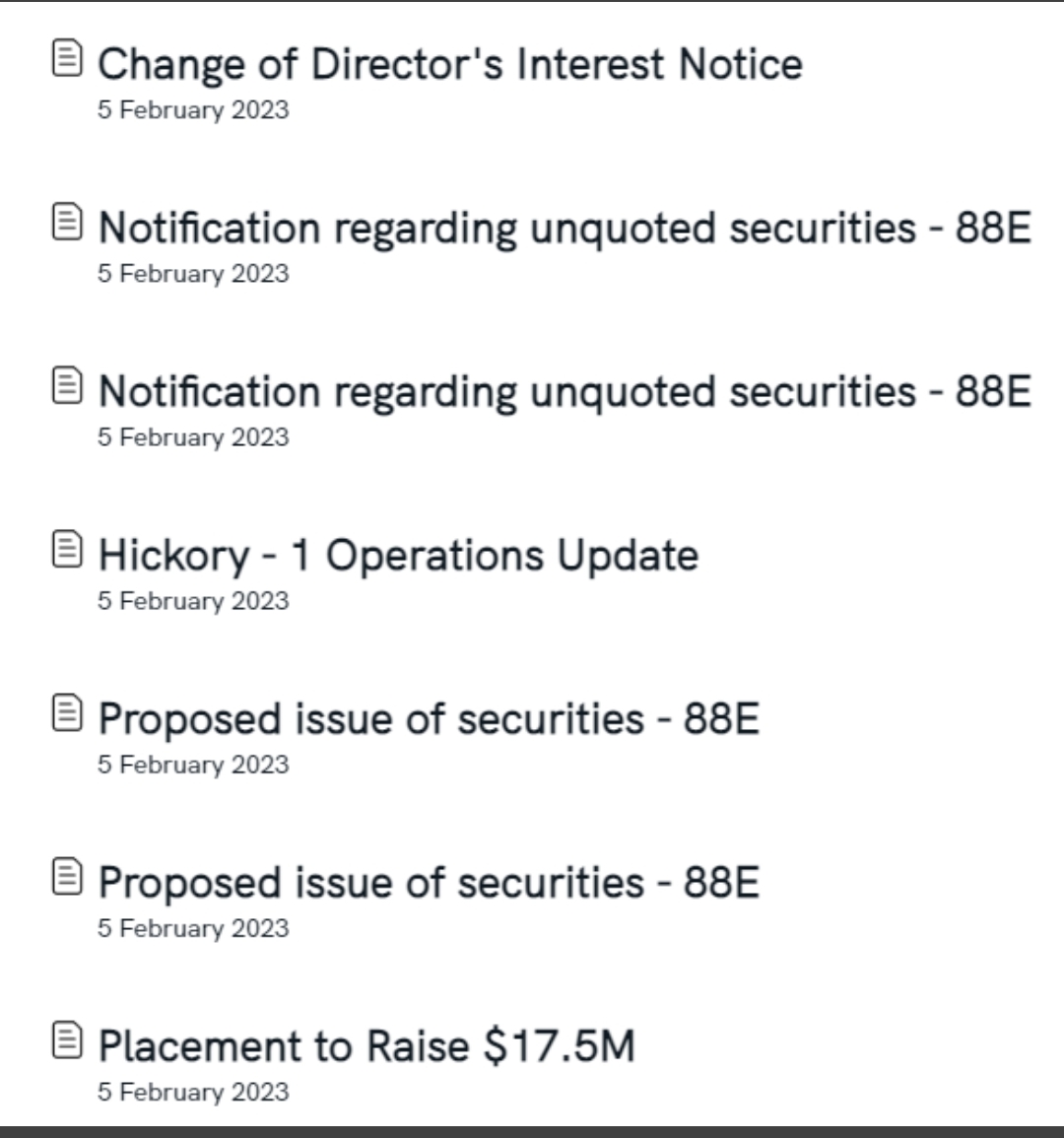The width and height of the screenshot is (1064, 1138).
Task: Click the date under Placement to Raise $17.5M
Action: [x=193, y=1092]
